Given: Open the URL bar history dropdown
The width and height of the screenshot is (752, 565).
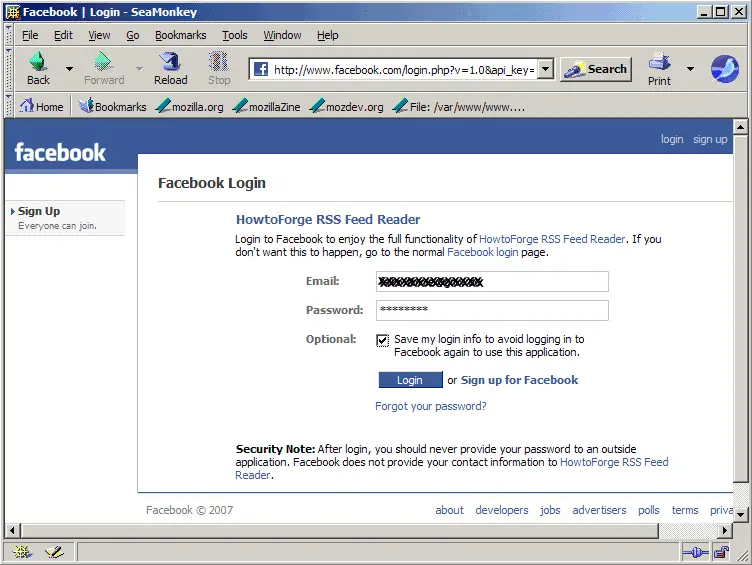Looking at the screenshot, I should pos(545,69).
